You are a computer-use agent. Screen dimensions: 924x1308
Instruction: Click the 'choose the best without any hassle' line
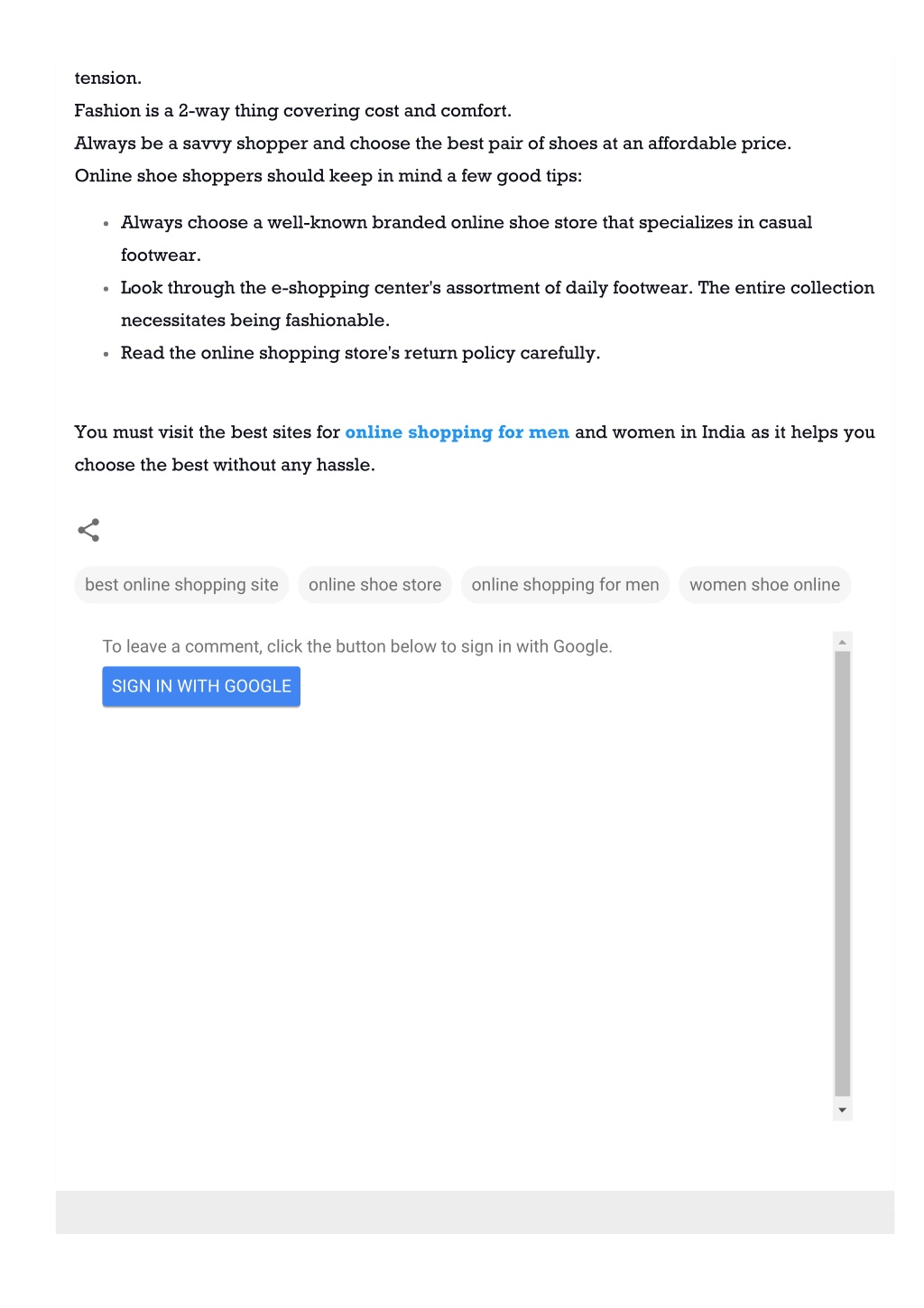[x=225, y=465]
